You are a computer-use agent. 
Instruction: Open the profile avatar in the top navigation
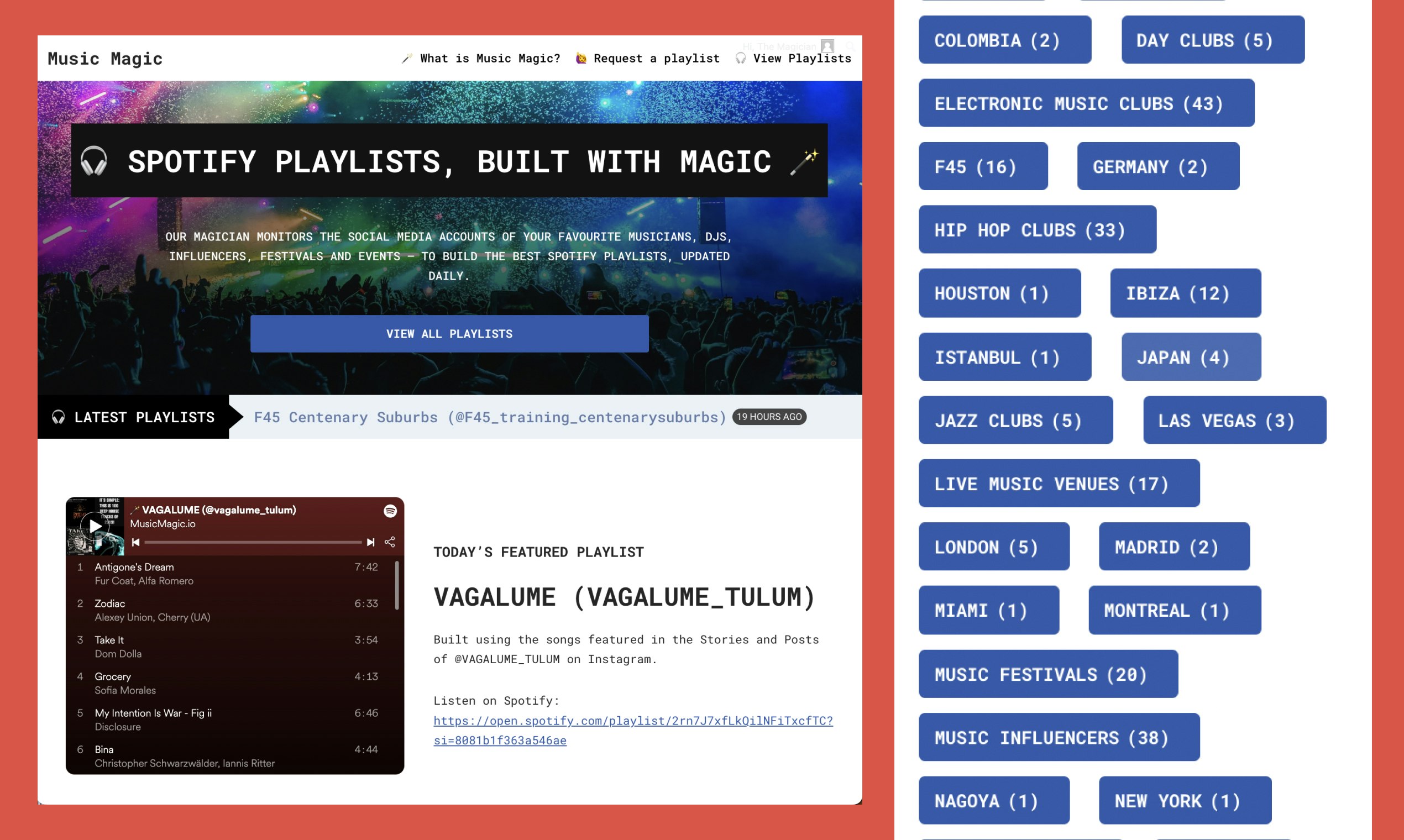(x=827, y=46)
